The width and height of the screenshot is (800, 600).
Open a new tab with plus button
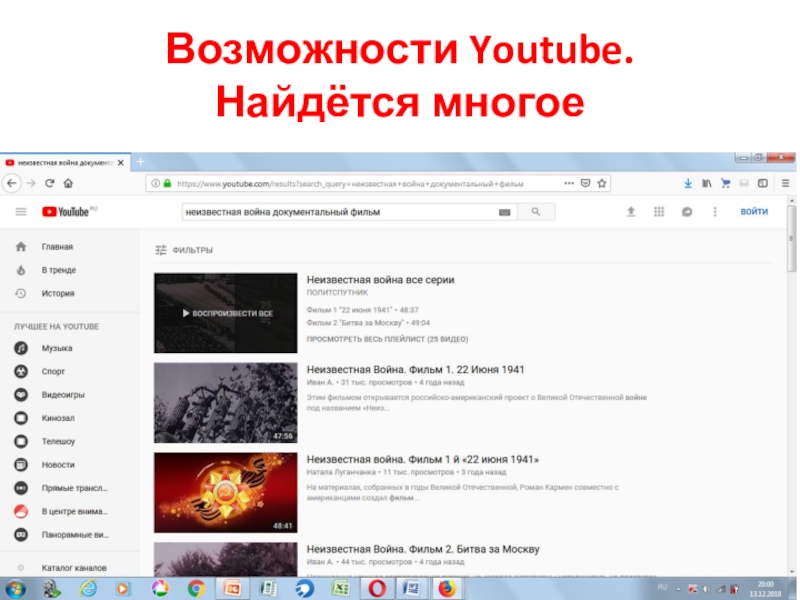pos(140,162)
